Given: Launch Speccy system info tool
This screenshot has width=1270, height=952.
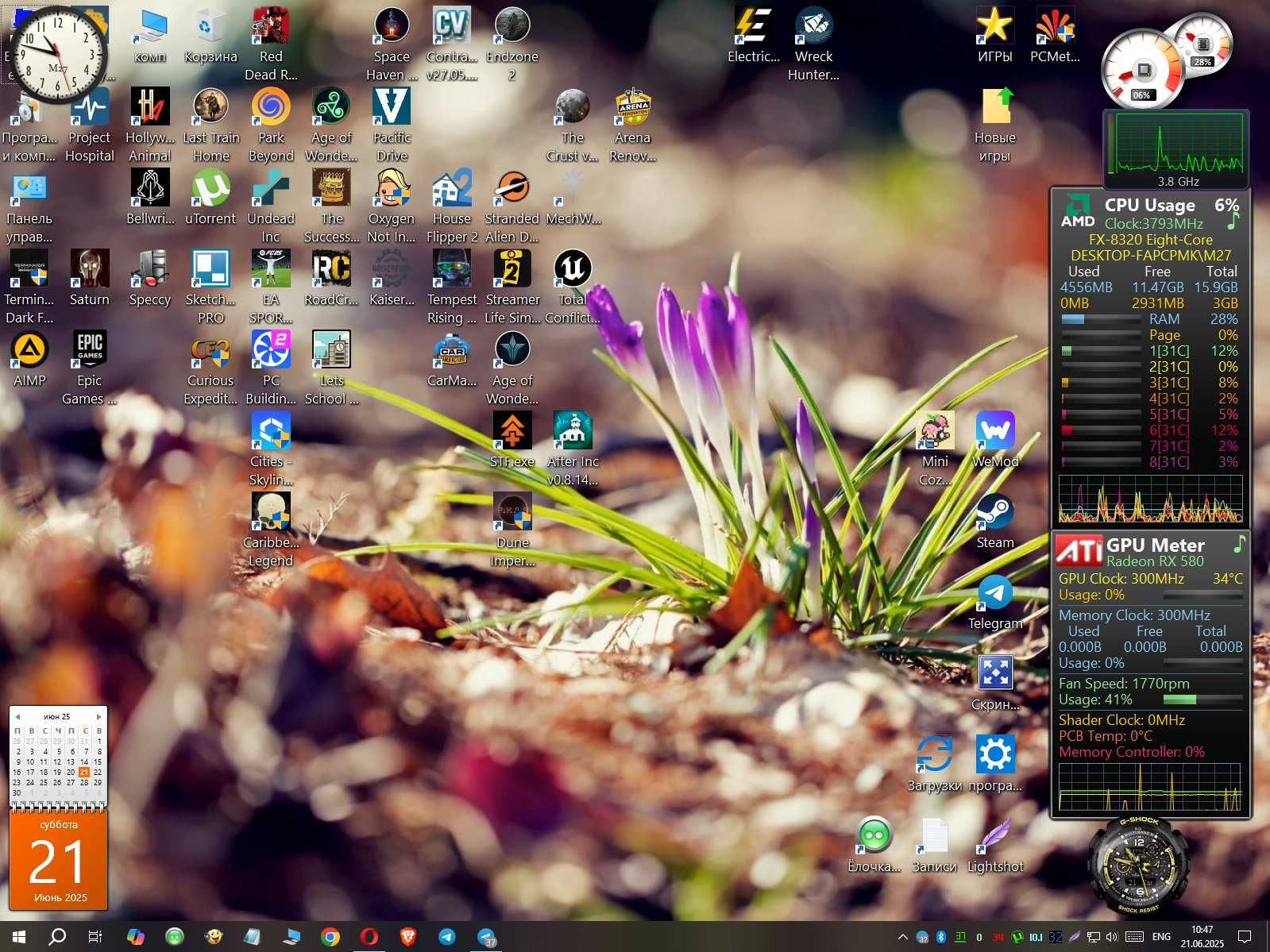Looking at the screenshot, I should click(150, 279).
